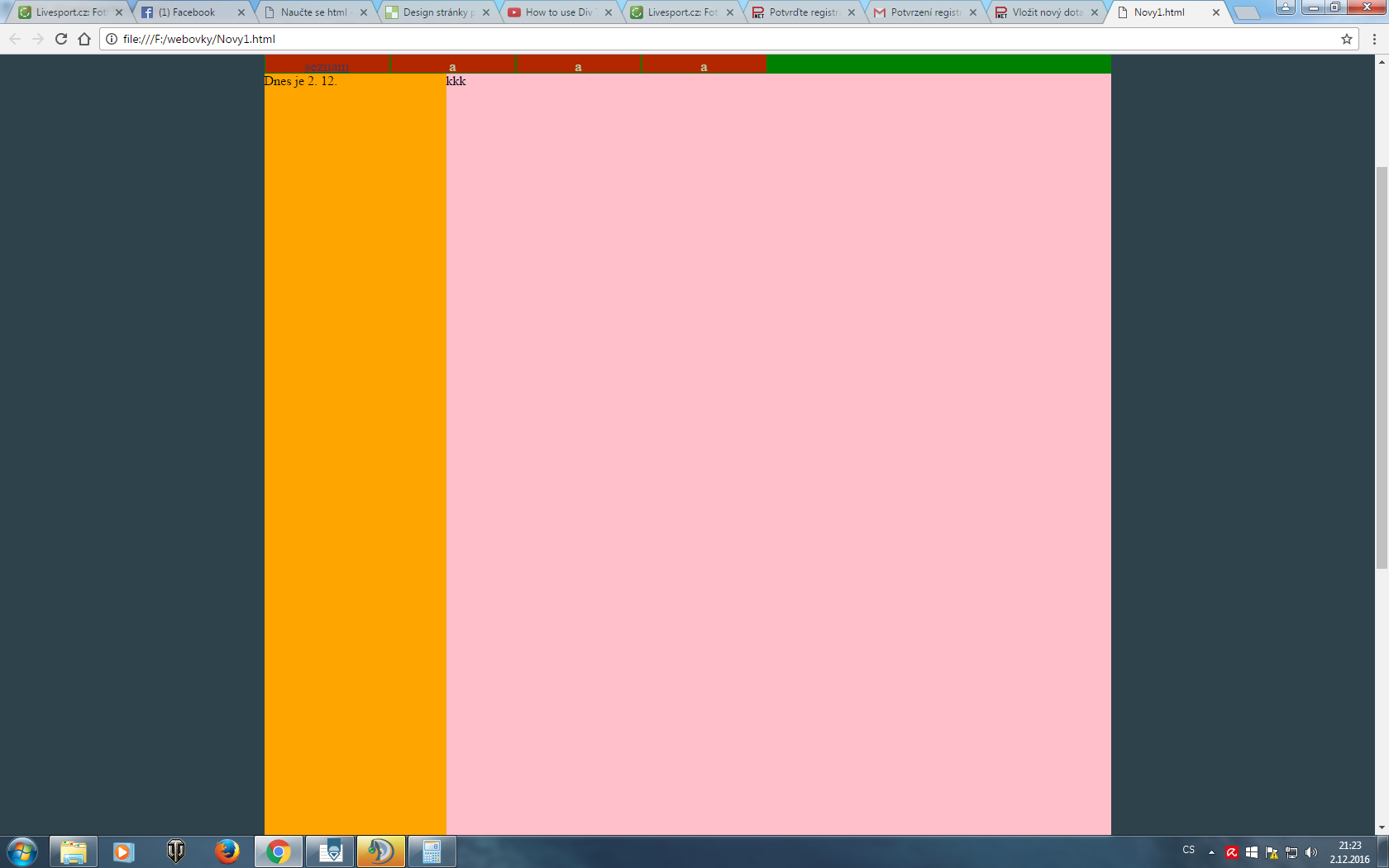Switch to the dolphin-logo app on the taskbar
Viewport: 1389px width, 868px height.
point(381,851)
